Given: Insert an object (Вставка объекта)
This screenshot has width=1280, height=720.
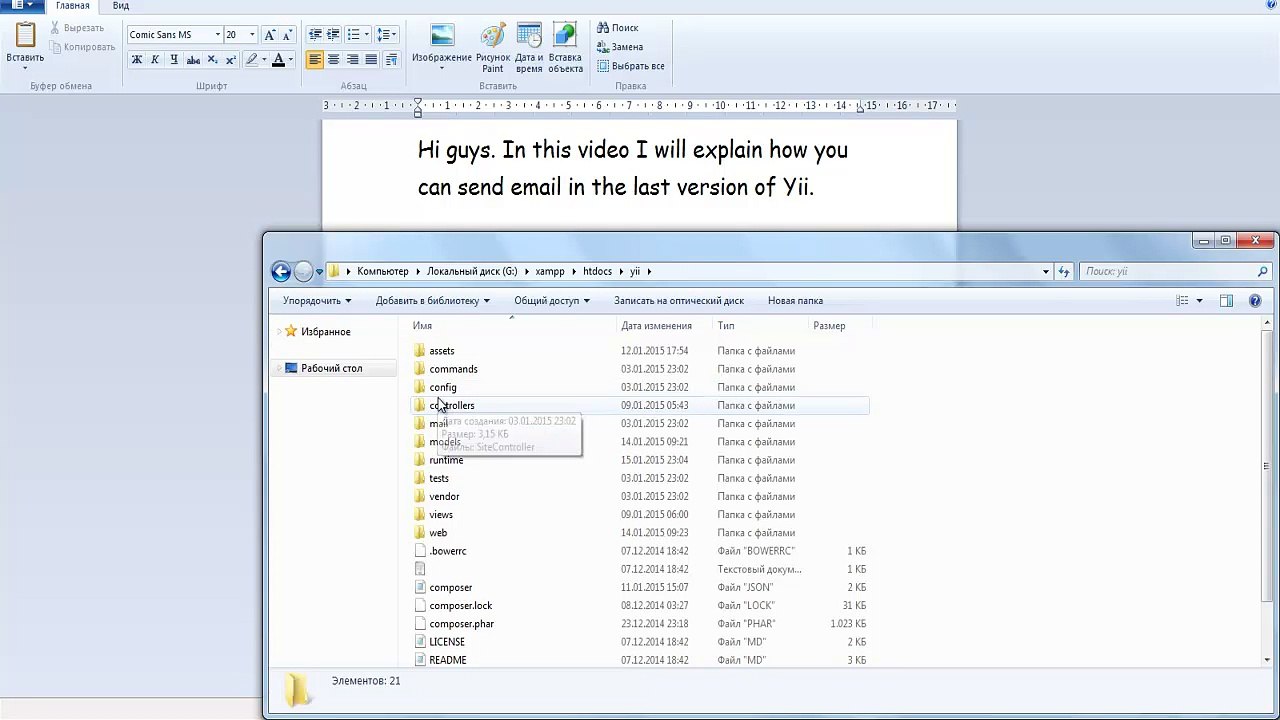Looking at the screenshot, I should coord(565,46).
